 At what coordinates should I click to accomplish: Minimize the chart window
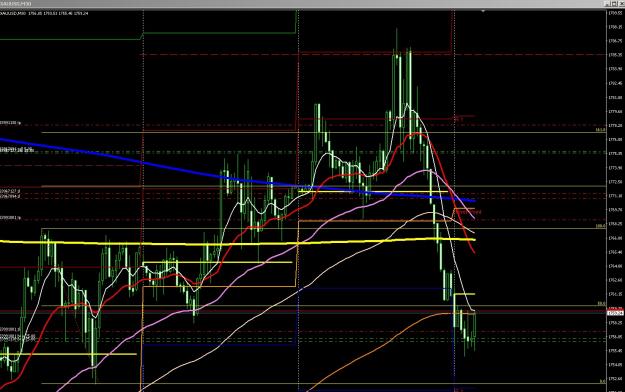tap(607, 4)
